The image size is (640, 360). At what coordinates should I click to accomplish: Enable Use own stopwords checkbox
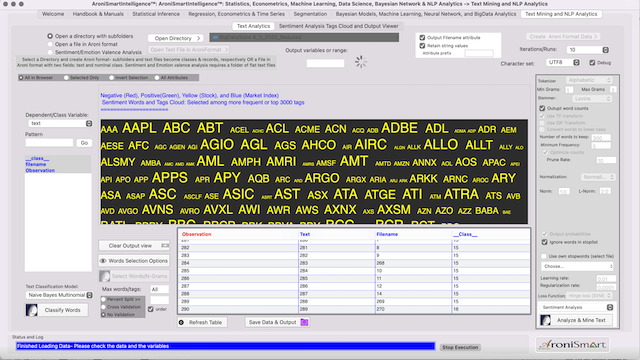(544, 256)
